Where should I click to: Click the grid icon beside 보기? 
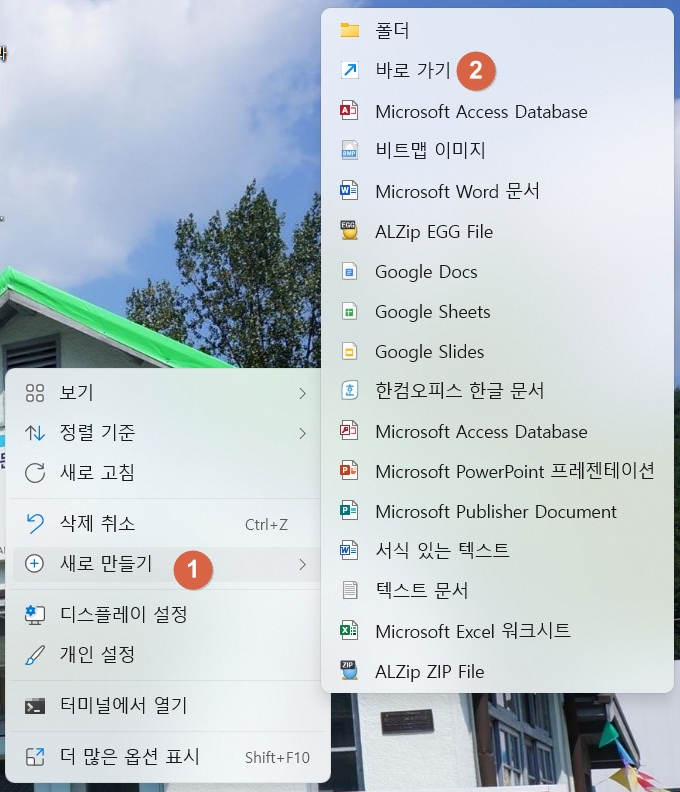point(35,392)
